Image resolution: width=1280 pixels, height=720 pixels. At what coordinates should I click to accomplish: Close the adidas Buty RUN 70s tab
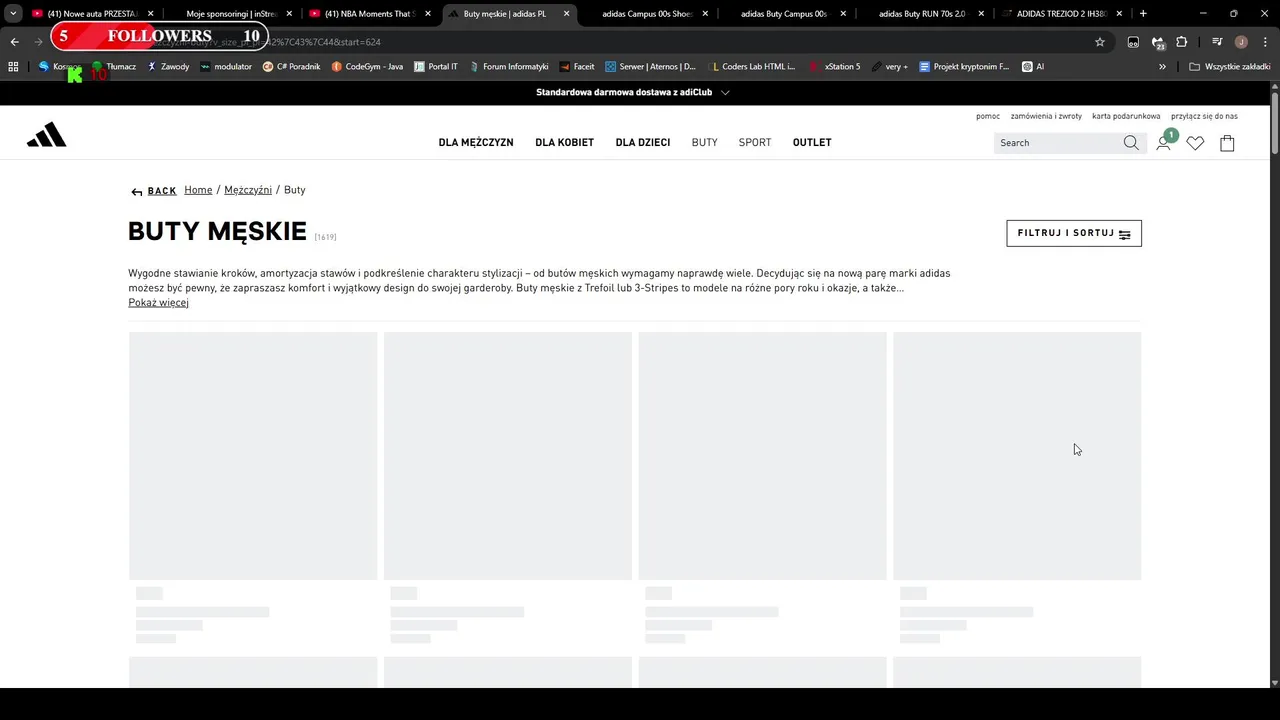pos(980,14)
